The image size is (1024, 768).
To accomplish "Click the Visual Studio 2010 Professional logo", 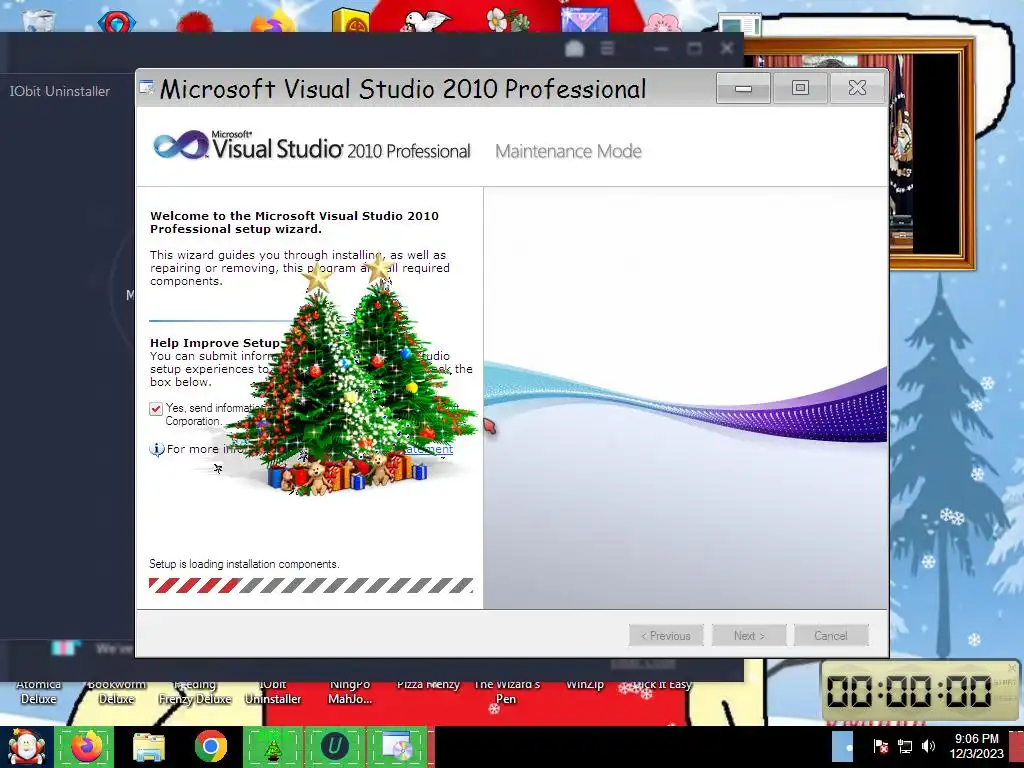I will click(312, 145).
